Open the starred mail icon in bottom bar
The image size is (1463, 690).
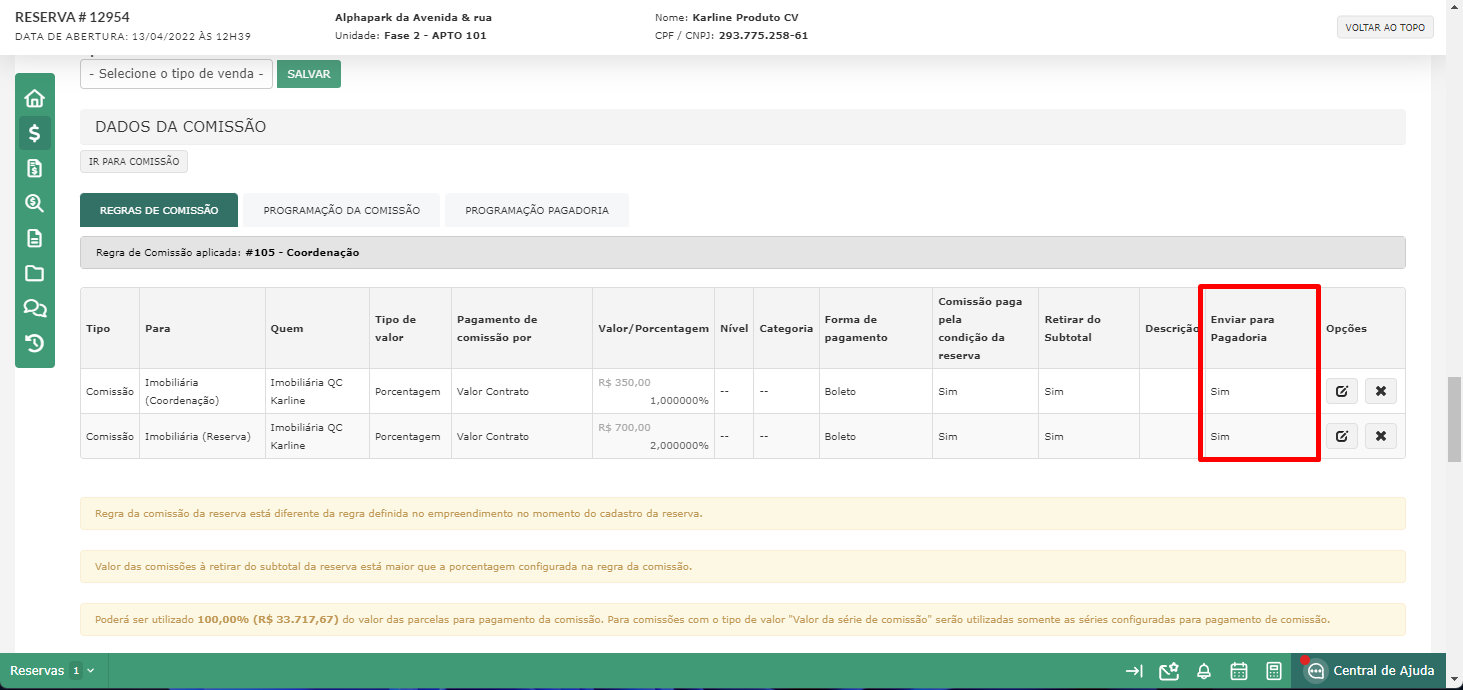tap(1170, 671)
